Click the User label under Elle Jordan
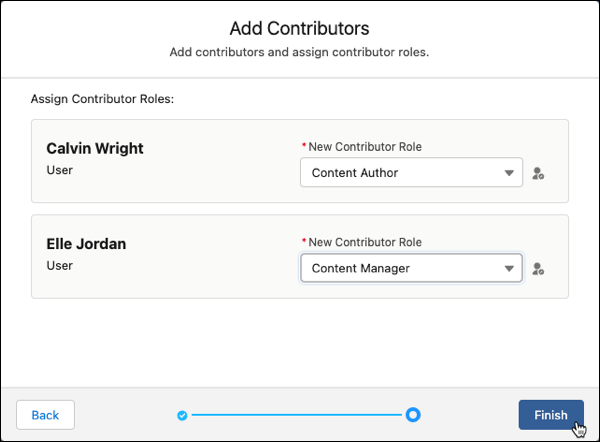The height and width of the screenshot is (442, 600). 60,266
